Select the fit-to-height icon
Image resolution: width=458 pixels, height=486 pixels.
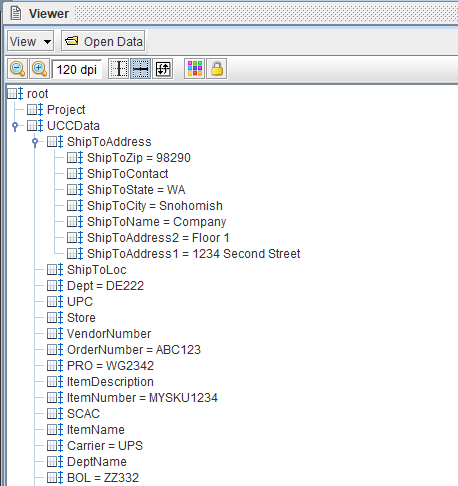[119, 69]
